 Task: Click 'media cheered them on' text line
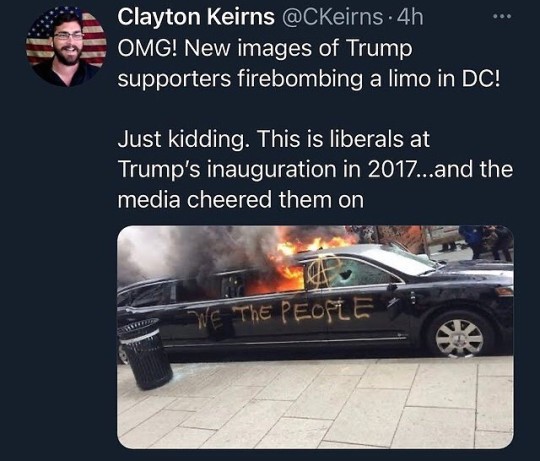(x=240, y=200)
